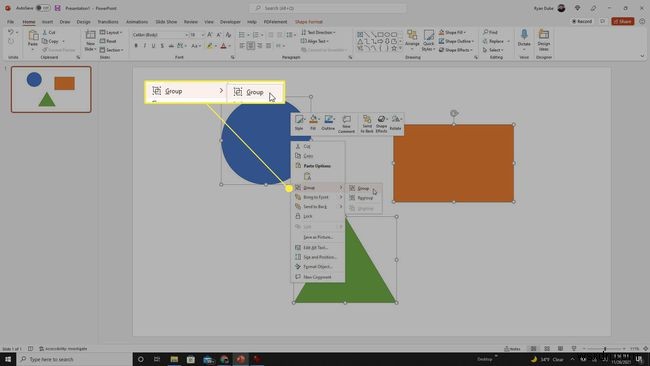This screenshot has height=366, width=650.
Task: Click Style in the mini toolbar
Action: [x=299, y=123]
